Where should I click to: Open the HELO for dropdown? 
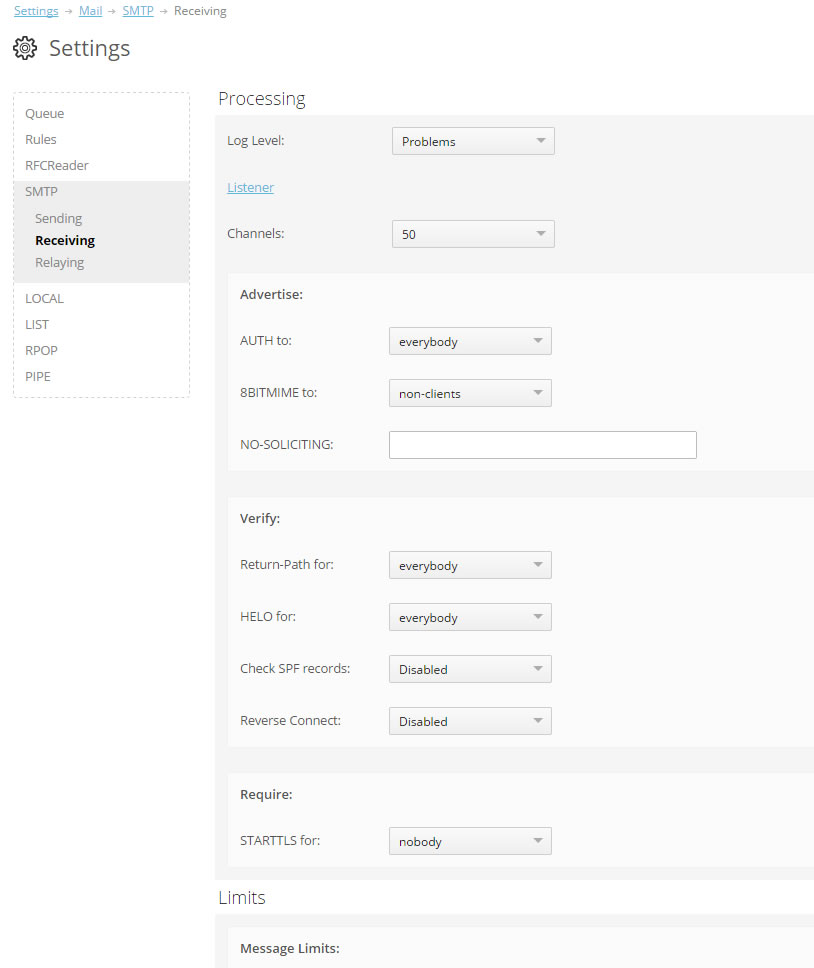click(x=470, y=617)
